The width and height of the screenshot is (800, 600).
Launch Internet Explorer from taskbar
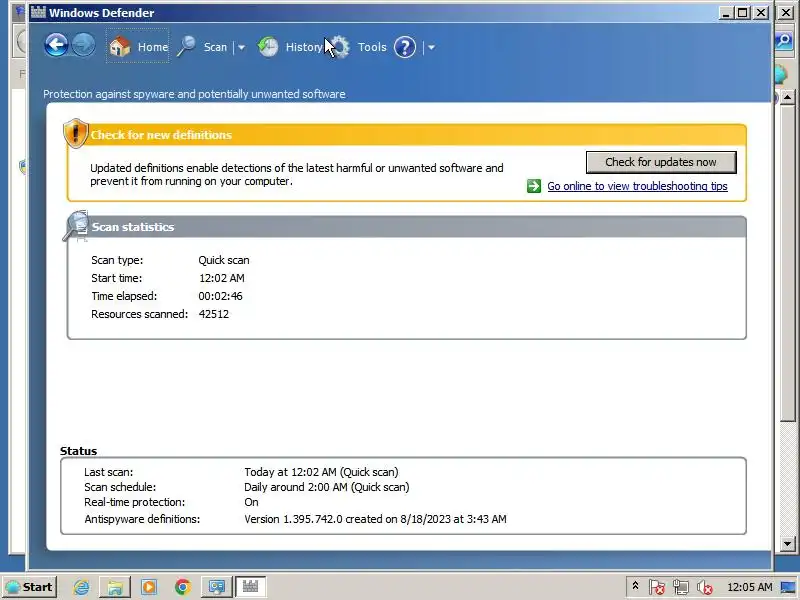(81, 587)
